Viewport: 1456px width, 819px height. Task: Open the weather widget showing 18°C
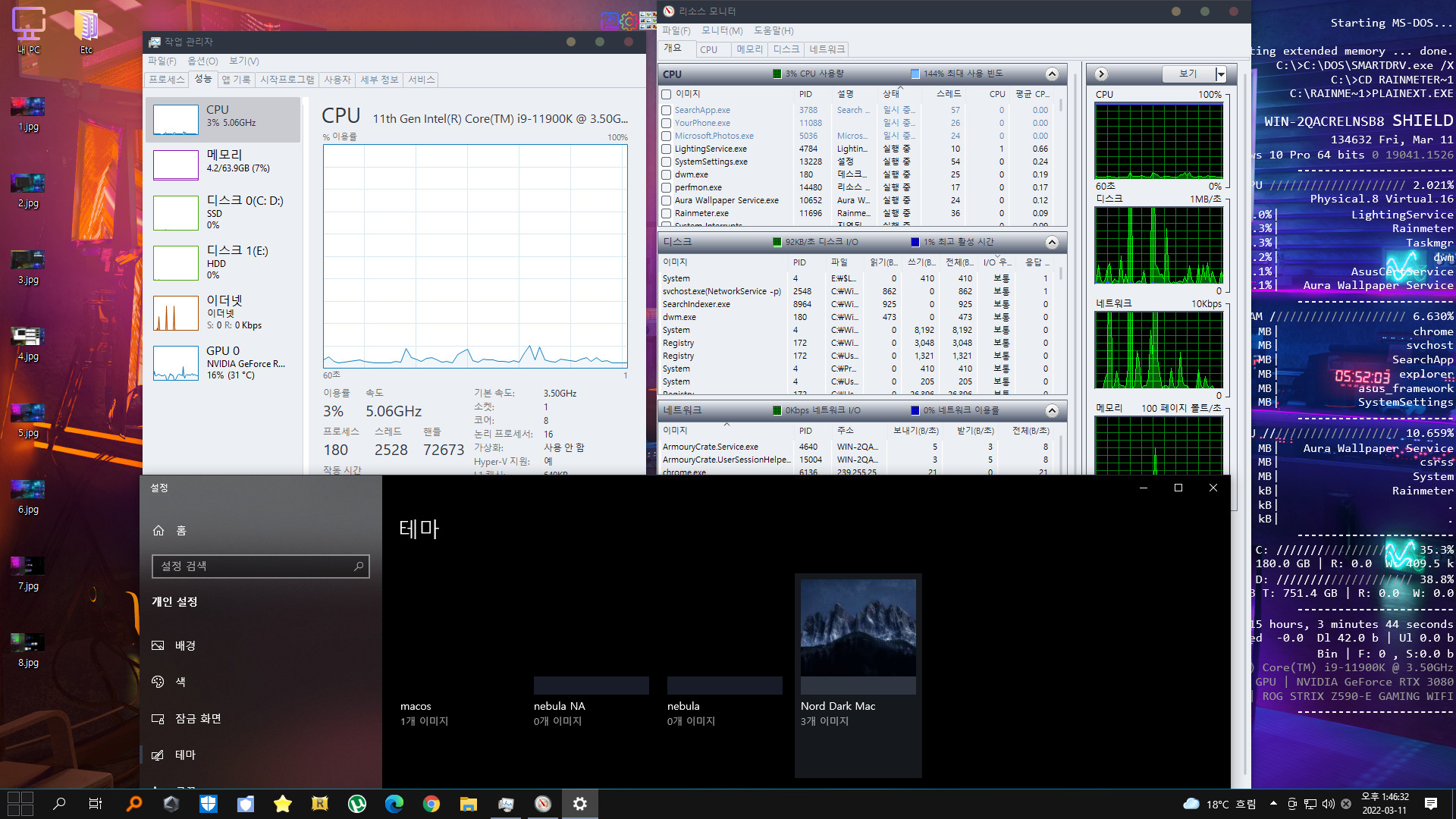(1219, 804)
